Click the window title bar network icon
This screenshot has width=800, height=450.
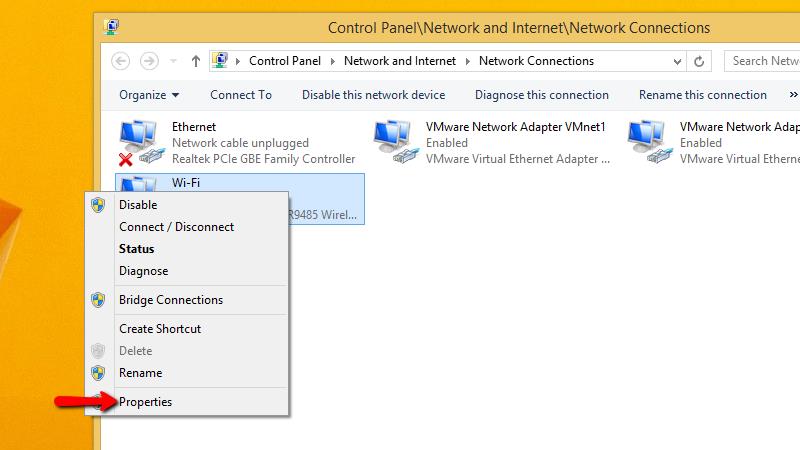(x=111, y=27)
